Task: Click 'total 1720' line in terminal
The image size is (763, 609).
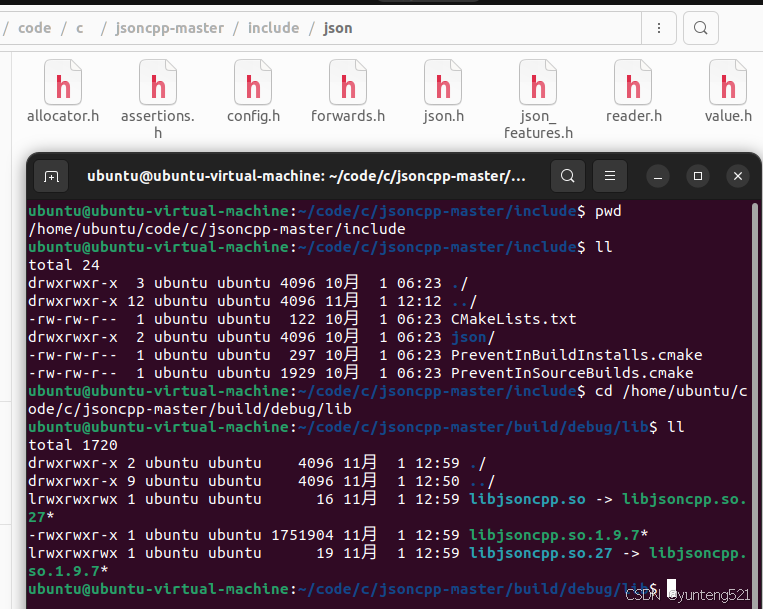Action: (73, 445)
